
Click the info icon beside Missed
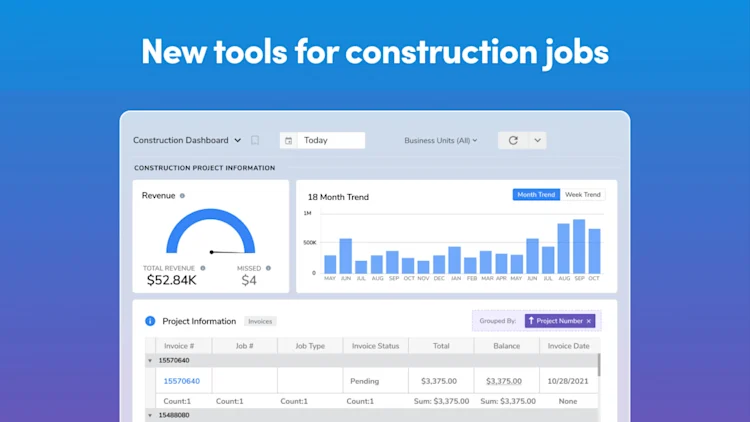coord(268,268)
